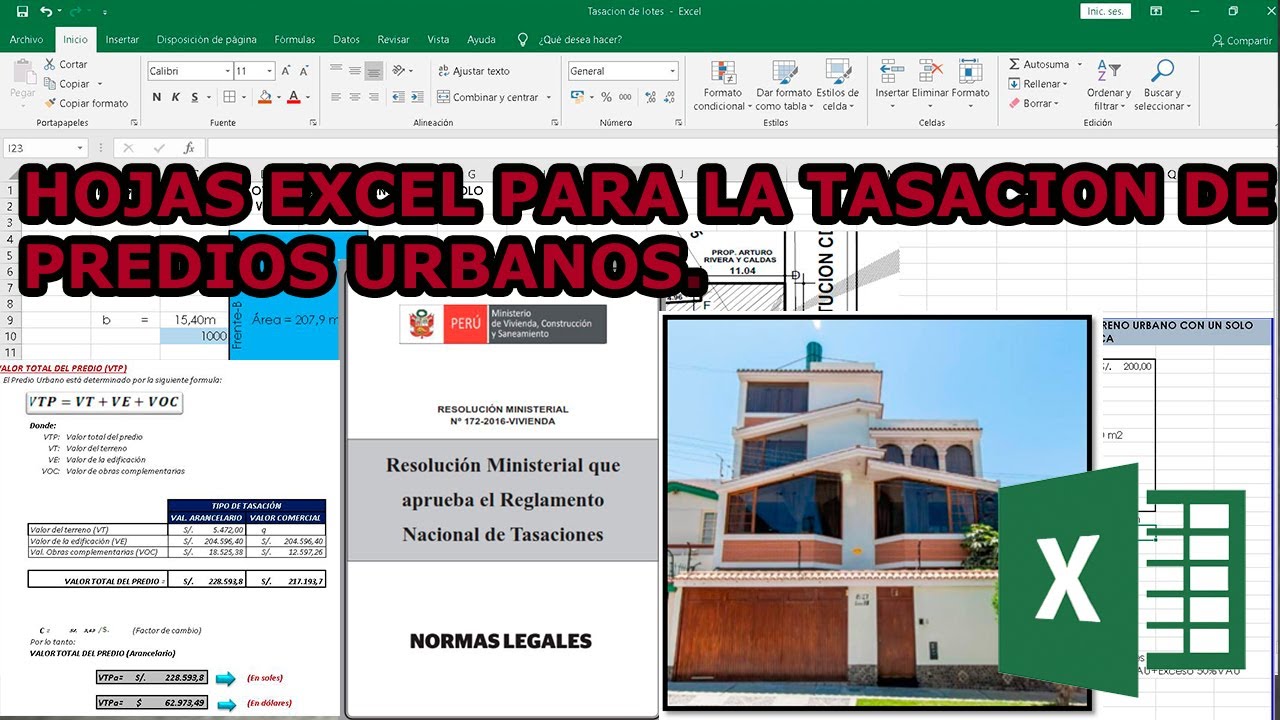Viewport: 1280px width, 720px height.
Task: Apply the fill color bucket
Action: coord(264,97)
